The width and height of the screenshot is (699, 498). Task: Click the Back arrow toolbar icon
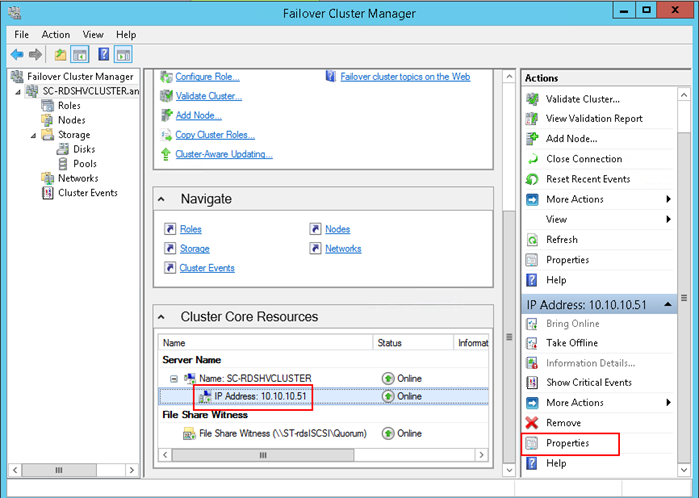click(x=17, y=55)
